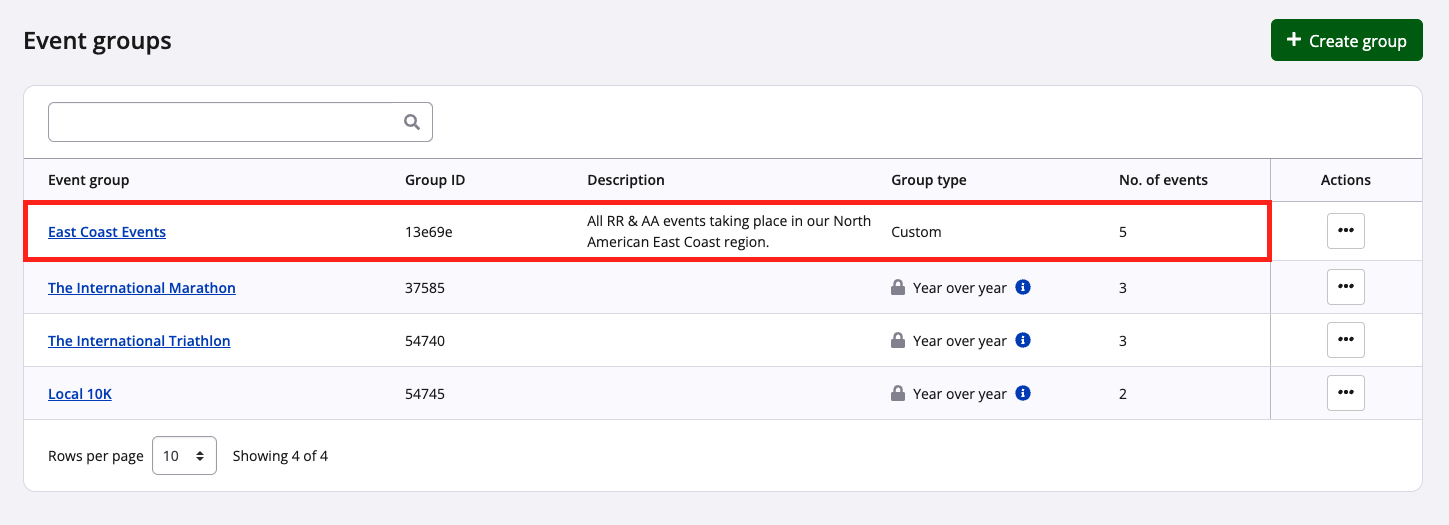This screenshot has width=1449, height=525.
Task: Click the search magnifier icon
Action: 411,122
